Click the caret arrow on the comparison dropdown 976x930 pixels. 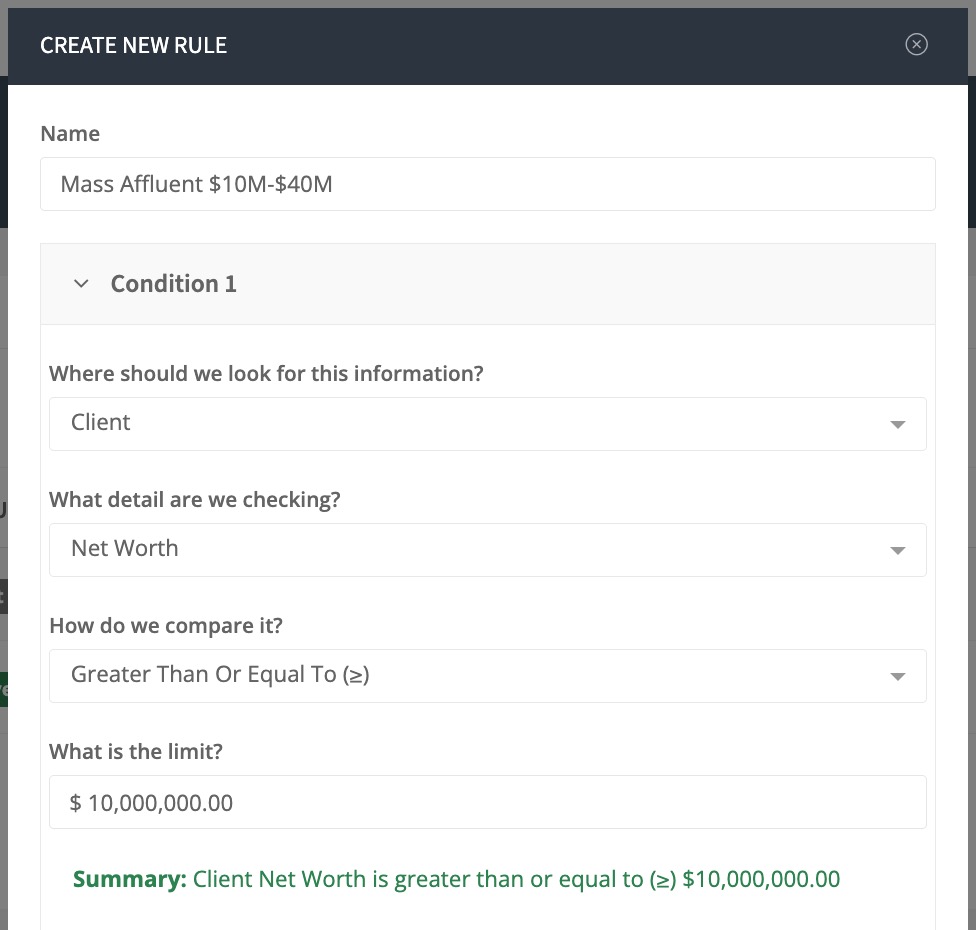click(897, 677)
